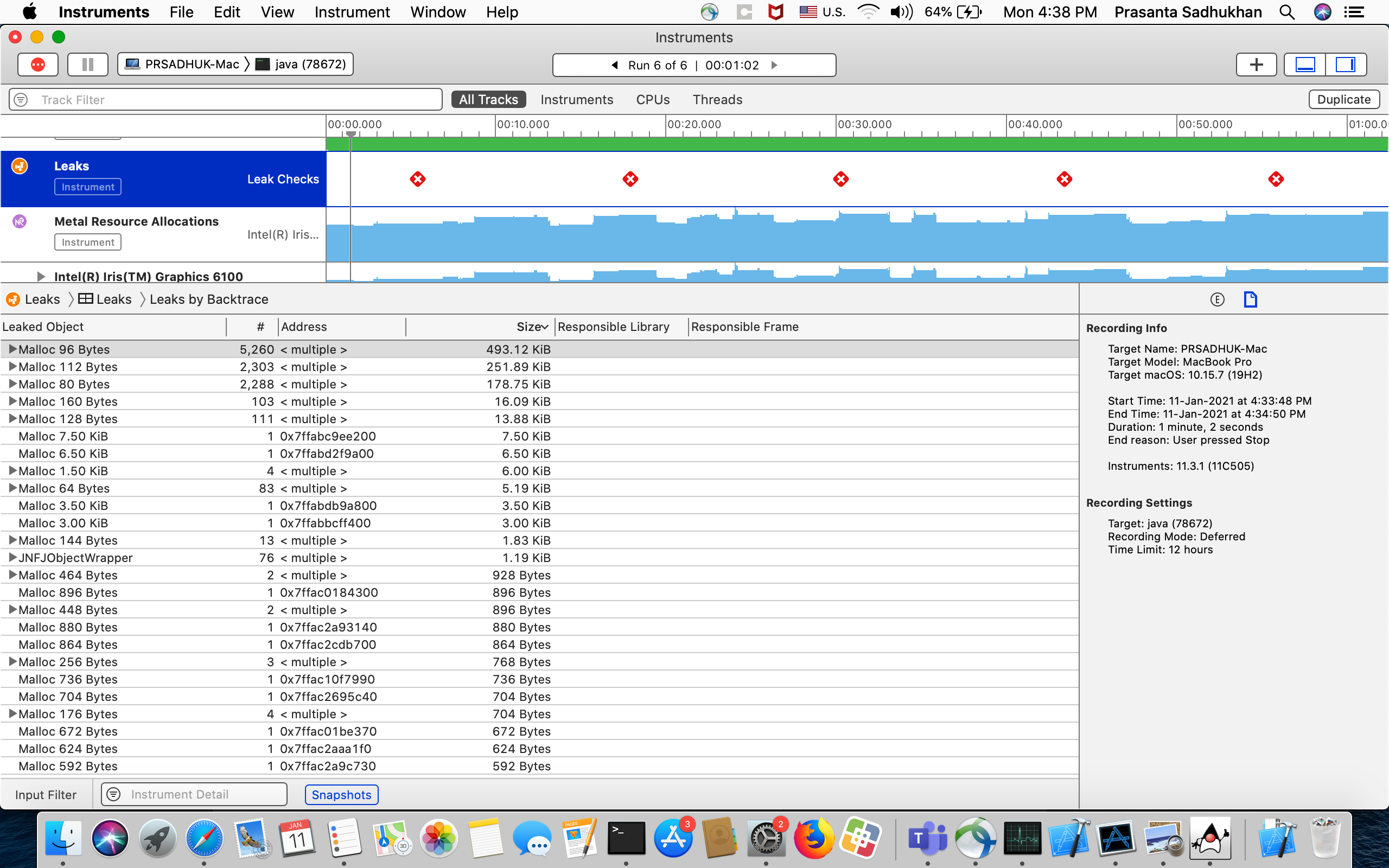The height and width of the screenshot is (868, 1389).
Task: Click the Duplicate button
Action: click(x=1343, y=99)
